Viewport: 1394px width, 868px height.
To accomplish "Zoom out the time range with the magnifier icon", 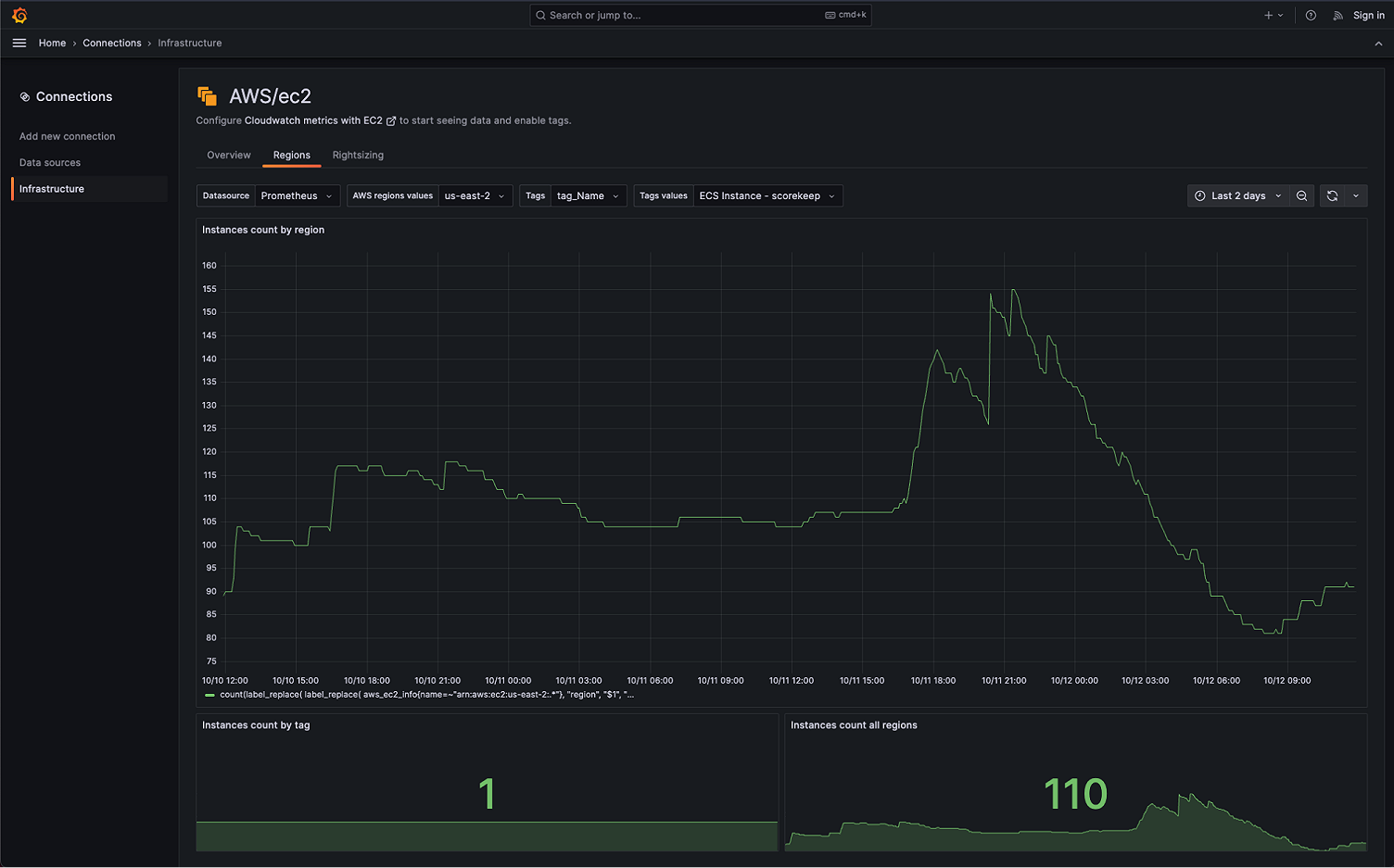I will tap(1301, 195).
